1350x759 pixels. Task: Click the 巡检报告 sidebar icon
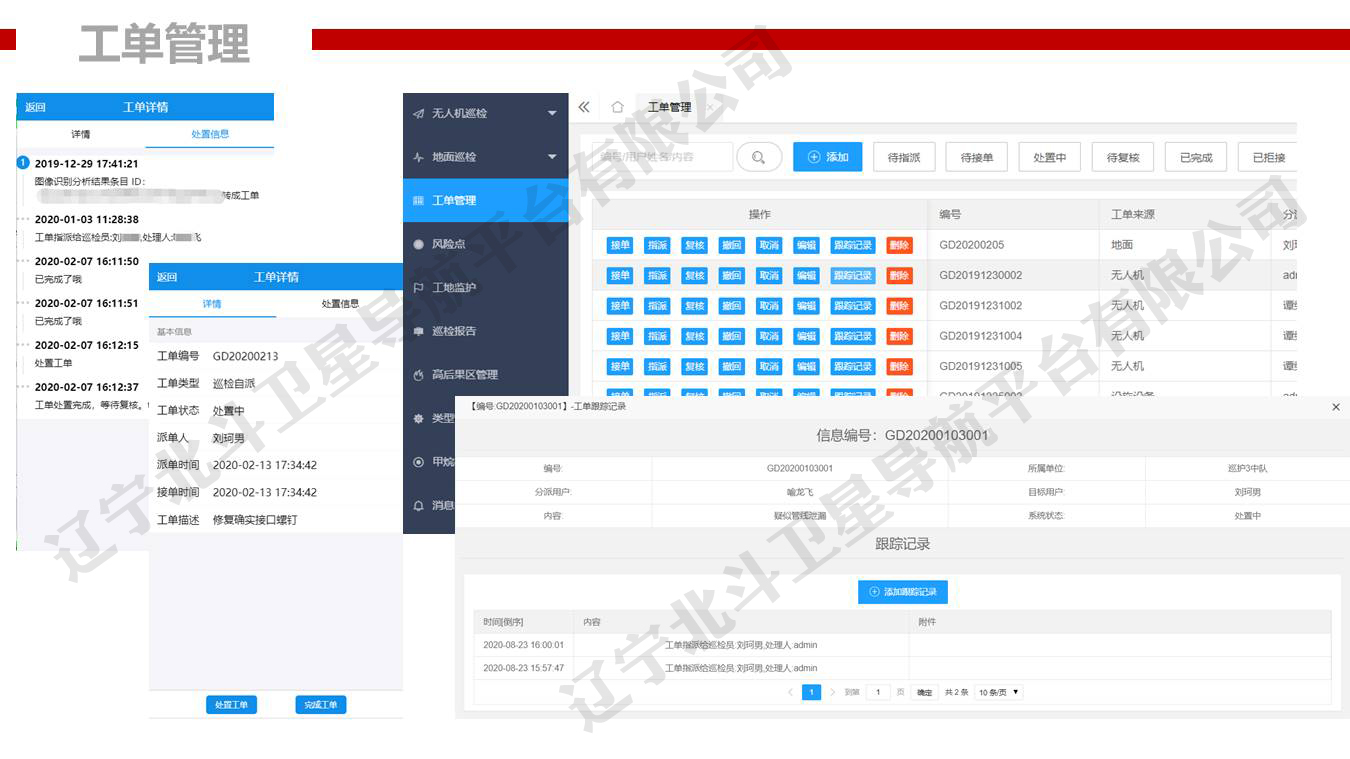point(418,331)
